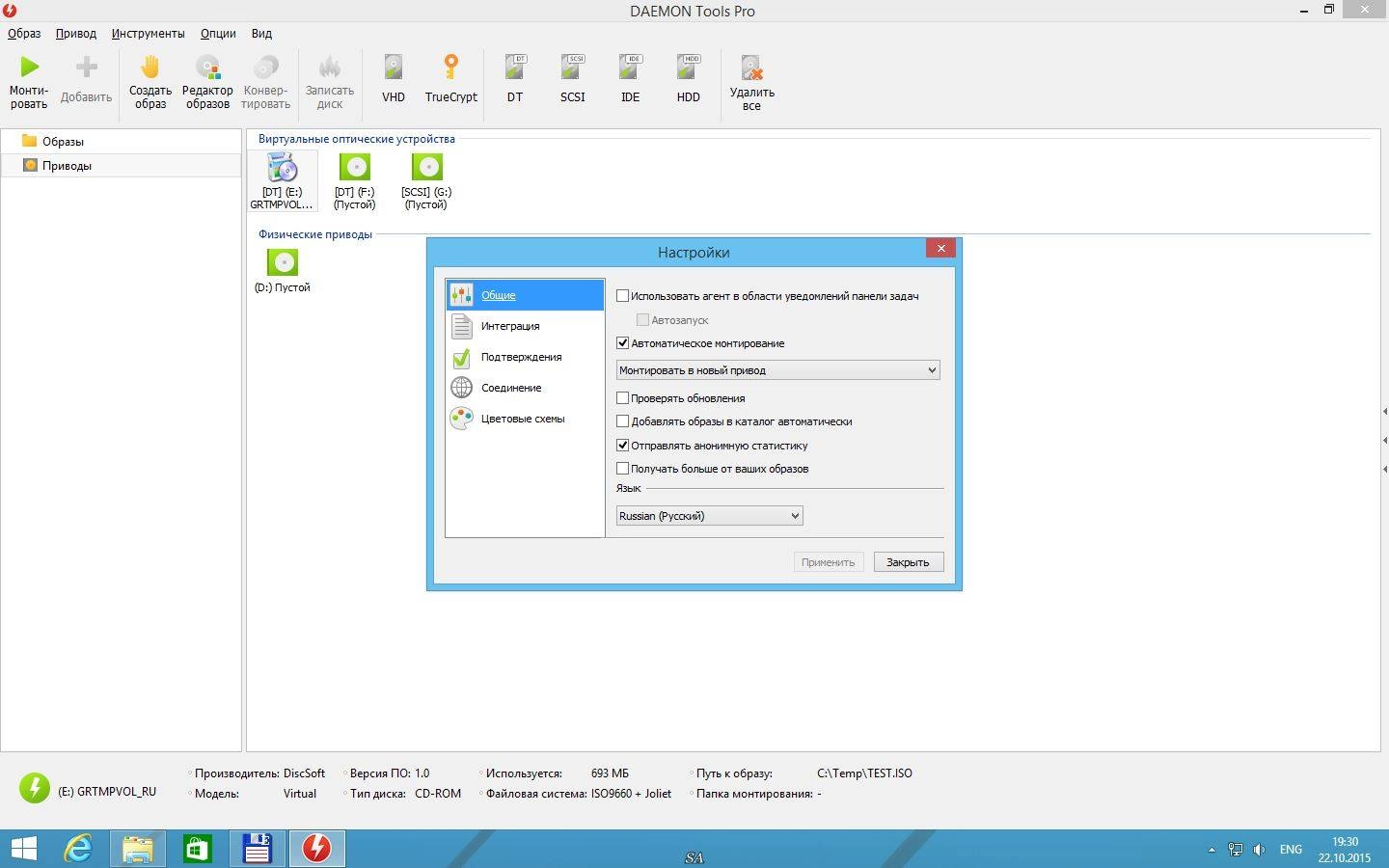Select the empty [DT] (F:) drive
Image resolution: width=1389 pixels, height=868 pixels.
(355, 180)
